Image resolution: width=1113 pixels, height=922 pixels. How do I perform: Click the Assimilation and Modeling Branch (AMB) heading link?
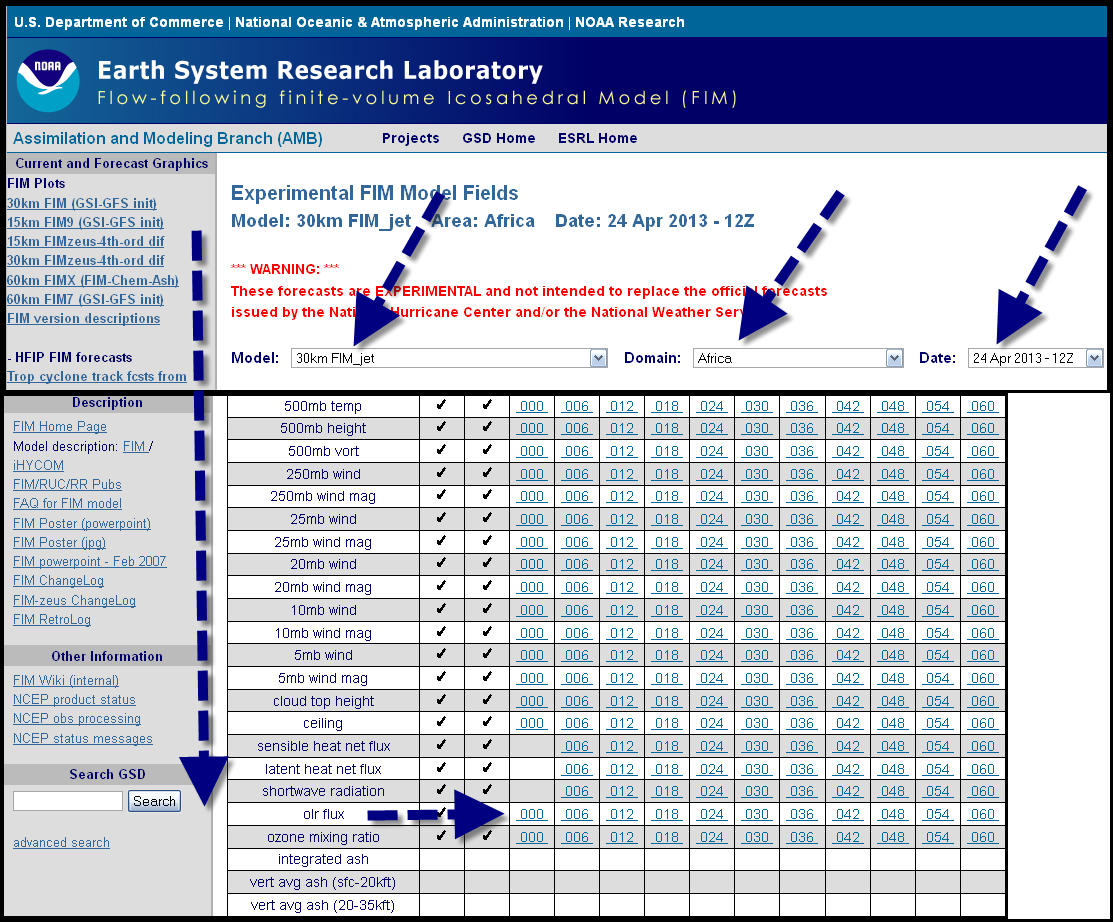[x=168, y=138]
